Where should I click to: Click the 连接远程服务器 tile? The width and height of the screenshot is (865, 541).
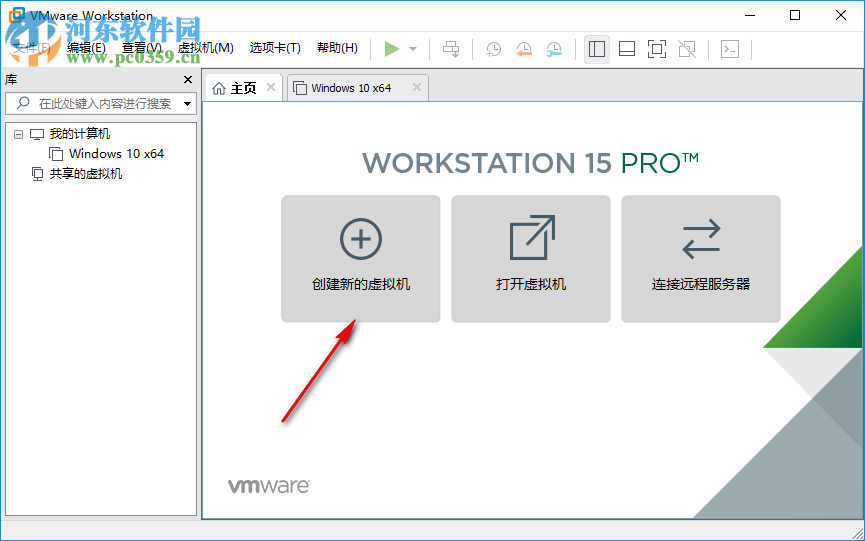coord(701,259)
